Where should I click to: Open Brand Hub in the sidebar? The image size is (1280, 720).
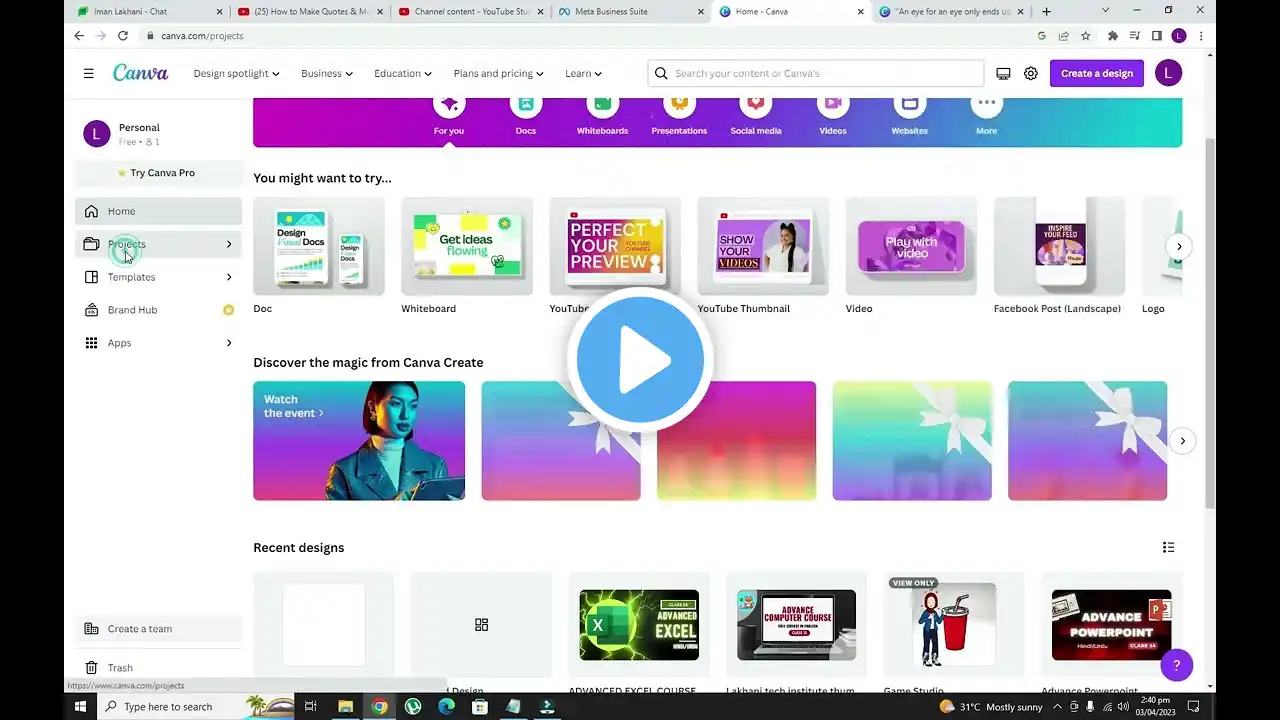point(158,310)
